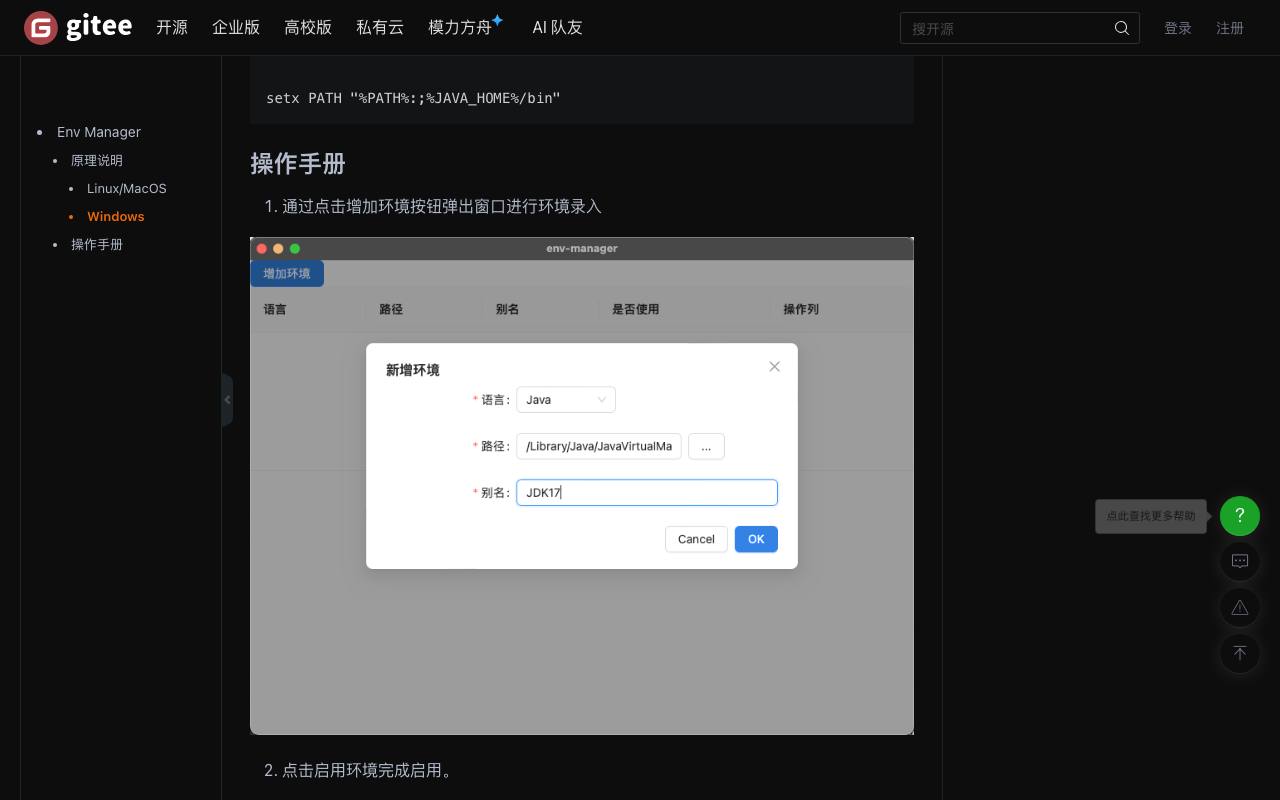
Task: Open the 开源 nav menu
Action: pos(172,28)
